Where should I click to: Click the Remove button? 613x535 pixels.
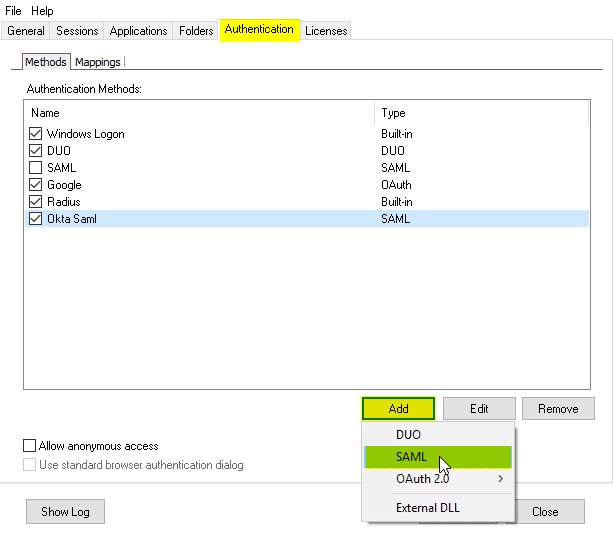point(558,409)
